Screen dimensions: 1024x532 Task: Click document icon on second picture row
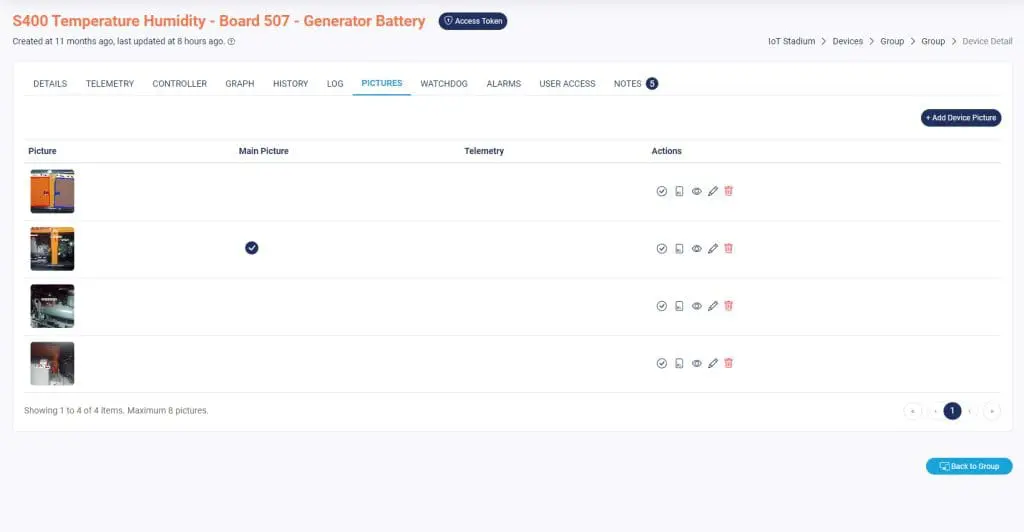click(x=679, y=248)
